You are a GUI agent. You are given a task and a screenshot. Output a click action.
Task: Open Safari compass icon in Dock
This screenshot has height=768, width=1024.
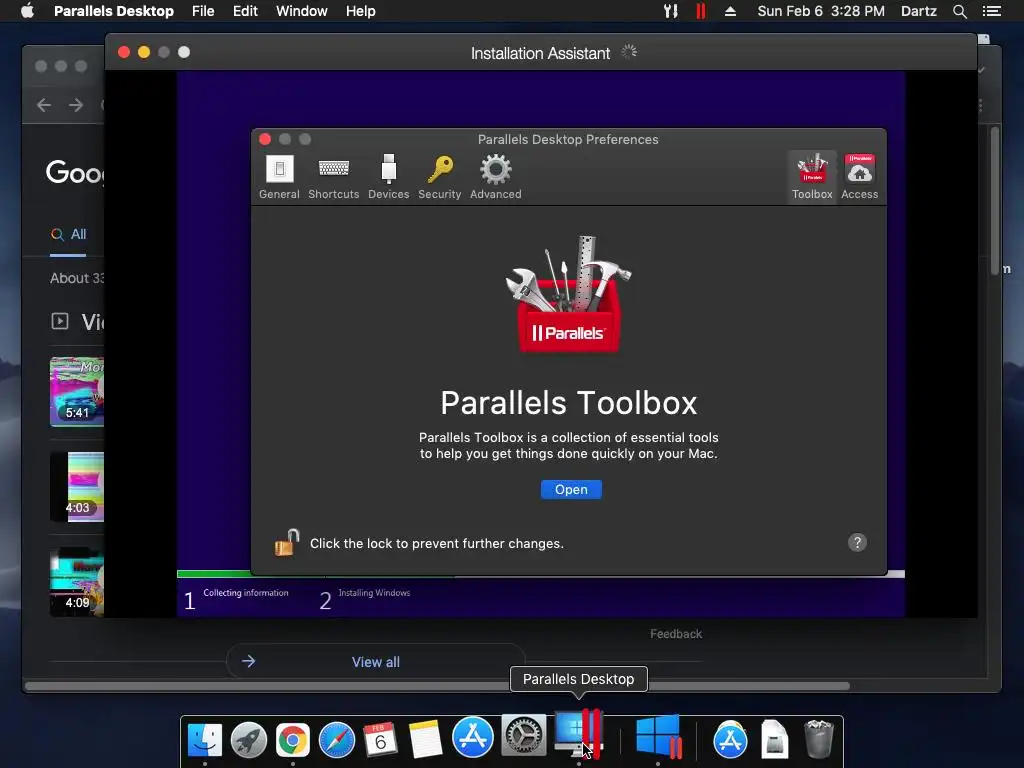(336, 739)
